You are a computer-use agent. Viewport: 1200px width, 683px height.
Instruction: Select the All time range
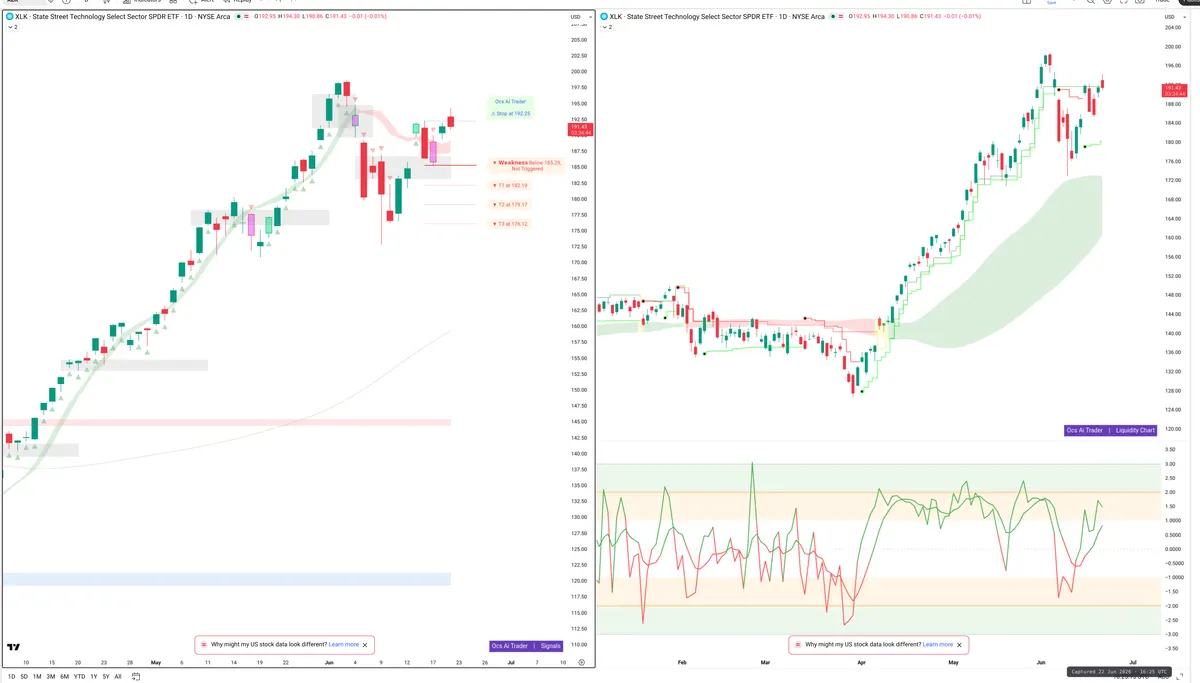[x=118, y=677]
